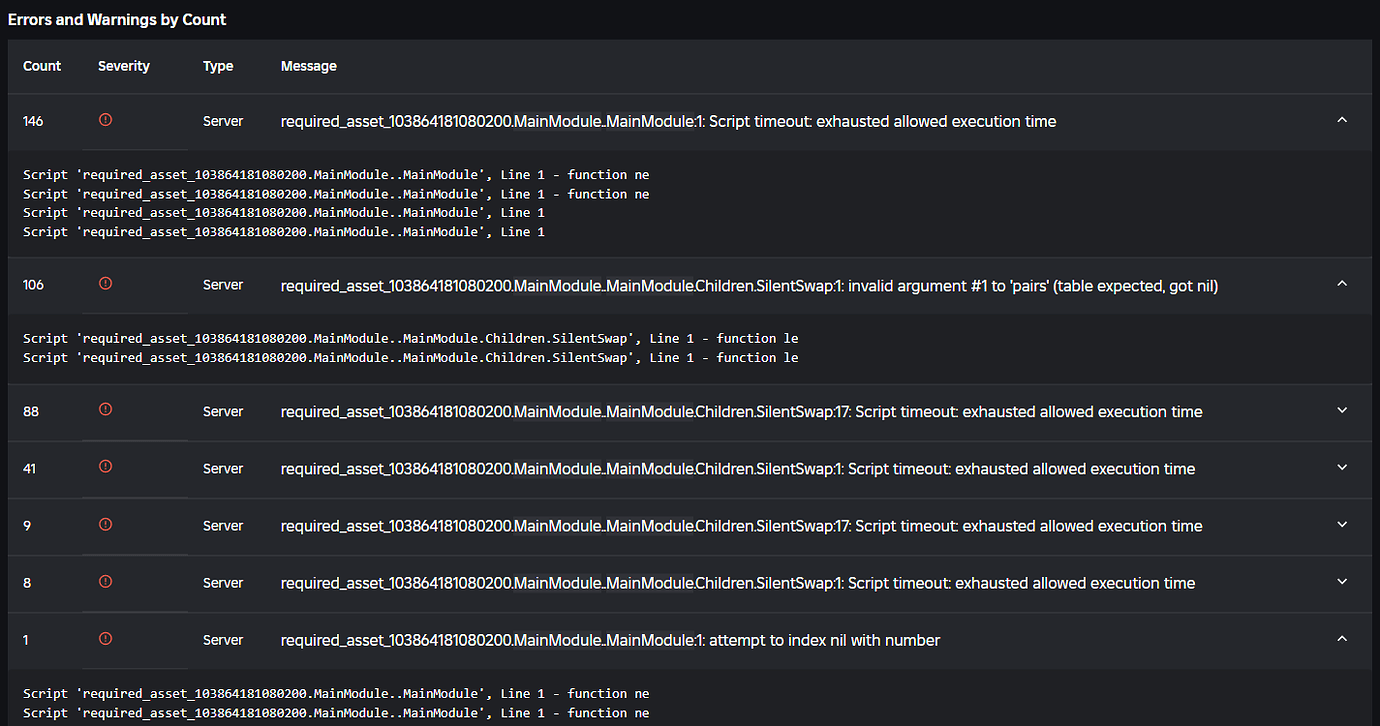1380x726 pixels.
Task: Click the Errors and Warnings by Count heading
Action: [117, 19]
